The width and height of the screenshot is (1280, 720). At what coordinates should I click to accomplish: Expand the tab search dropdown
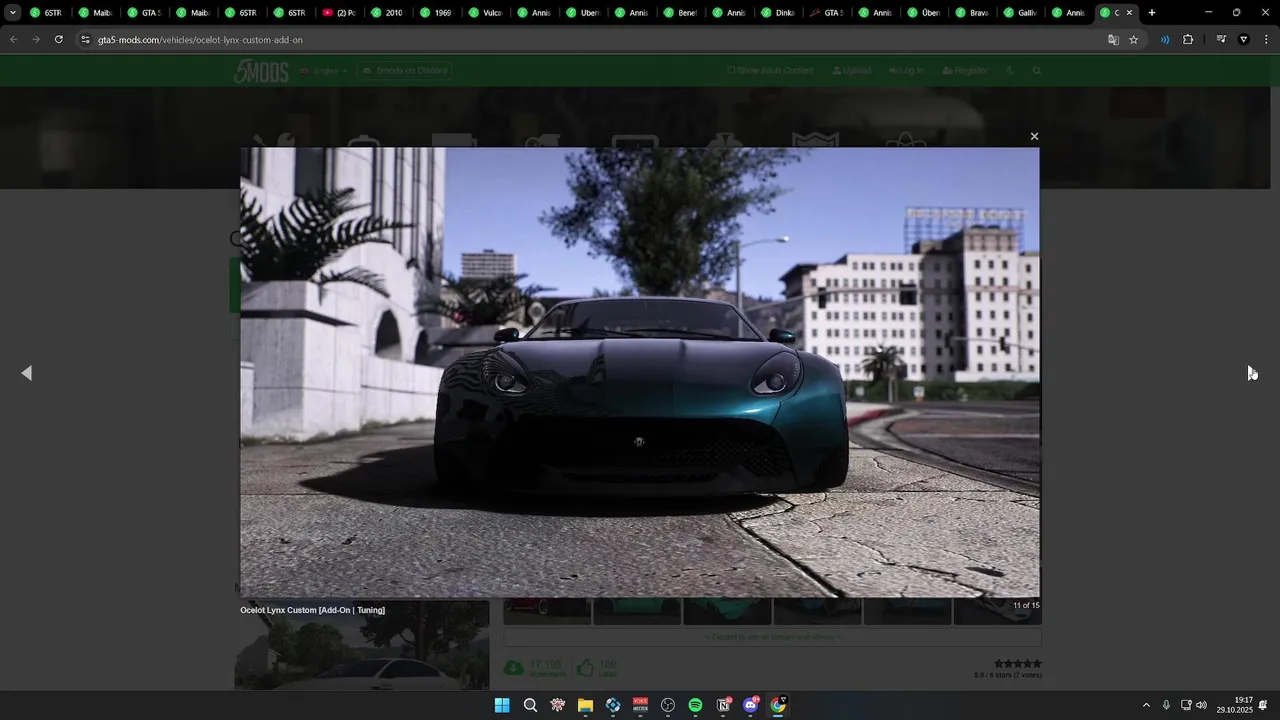pyautogui.click(x=12, y=13)
